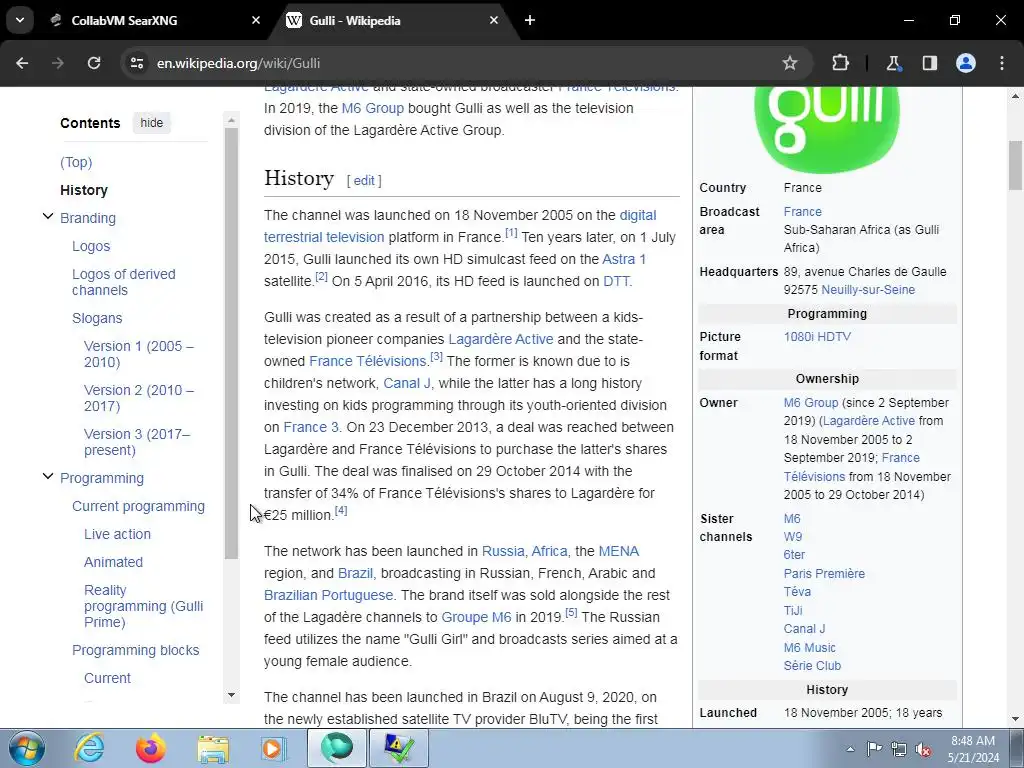
Task: Open the DTT link
Action: click(616, 281)
